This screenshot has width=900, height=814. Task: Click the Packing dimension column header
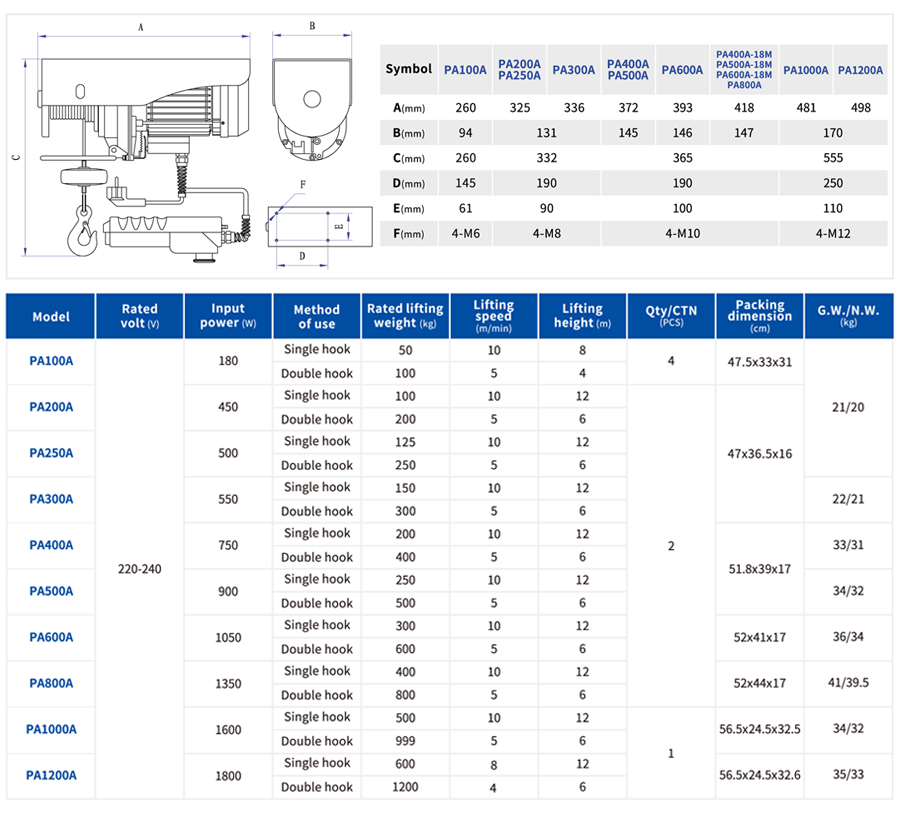coord(759,315)
